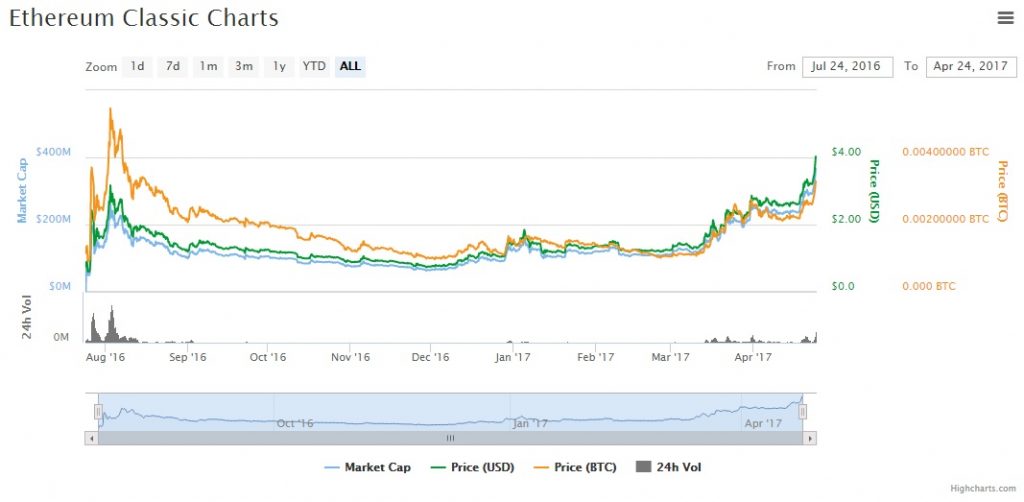Set zoom range to 7d
The image size is (1024, 502).
click(x=172, y=67)
